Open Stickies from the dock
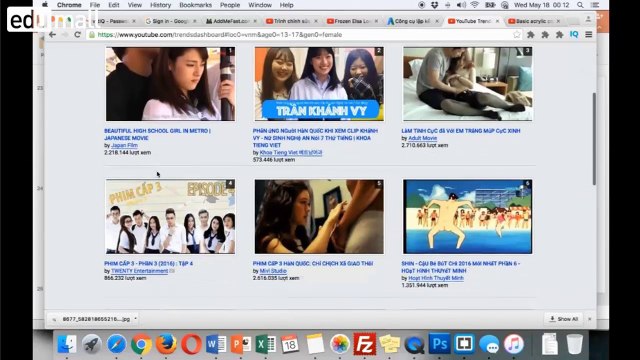The image size is (640, 360). click(389, 344)
